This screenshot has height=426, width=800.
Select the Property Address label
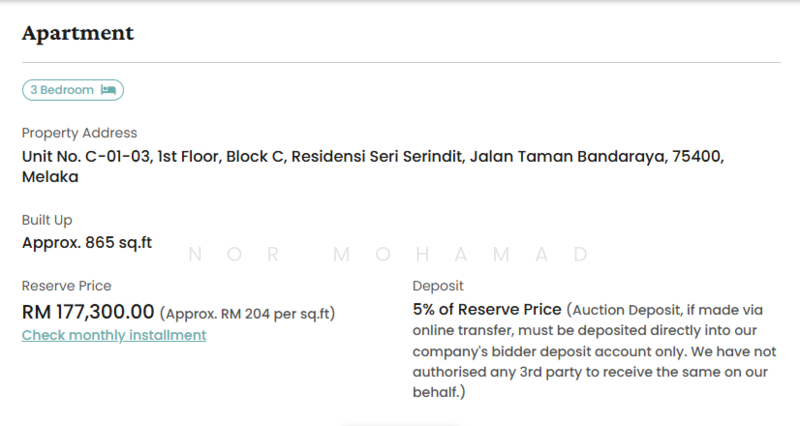[x=79, y=133]
